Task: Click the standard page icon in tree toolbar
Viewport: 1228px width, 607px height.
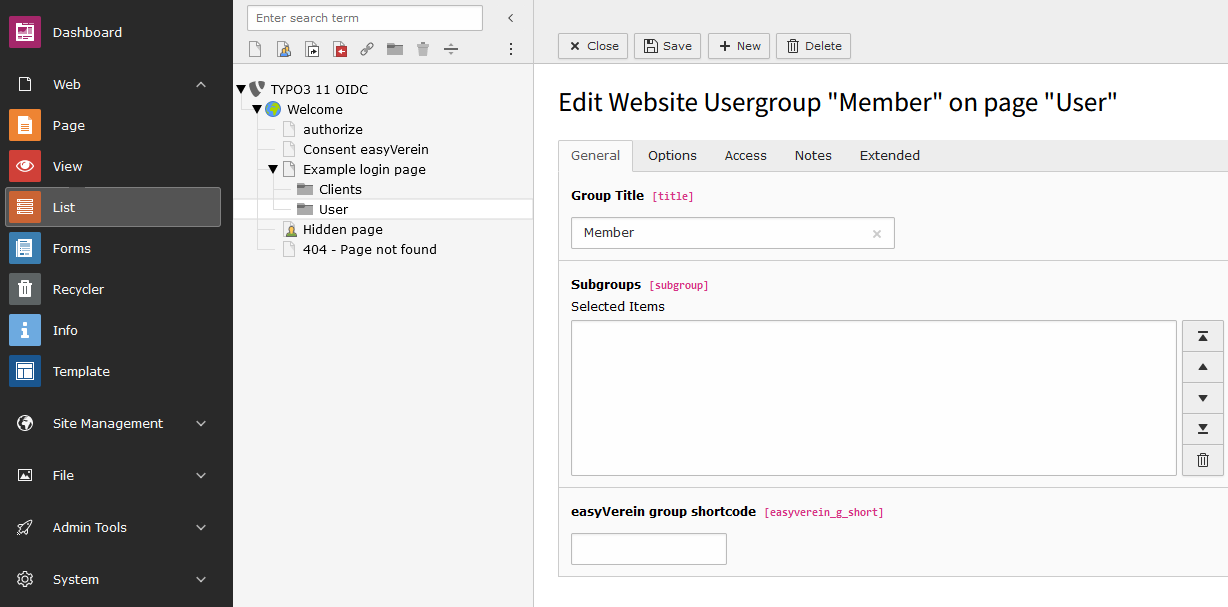Action: click(x=255, y=49)
